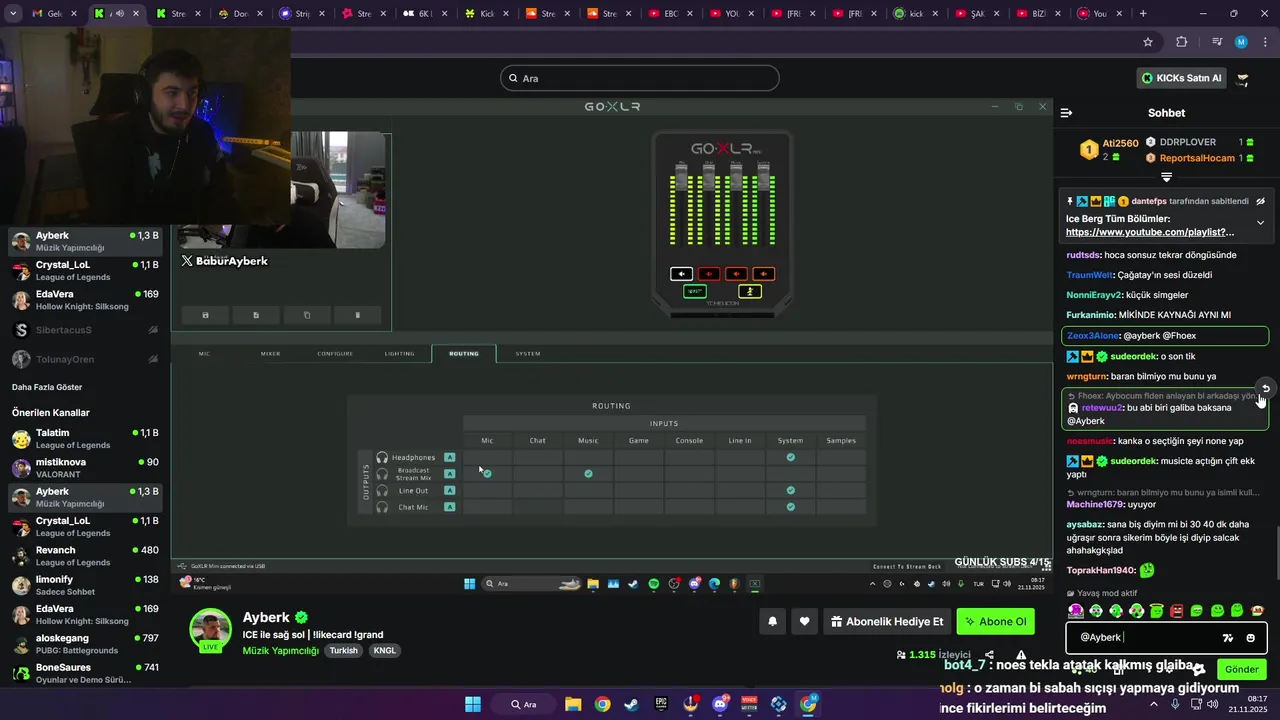The image size is (1280, 720).
Task: Switch to GoXLR MIXER tab
Action: click(x=270, y=353)
